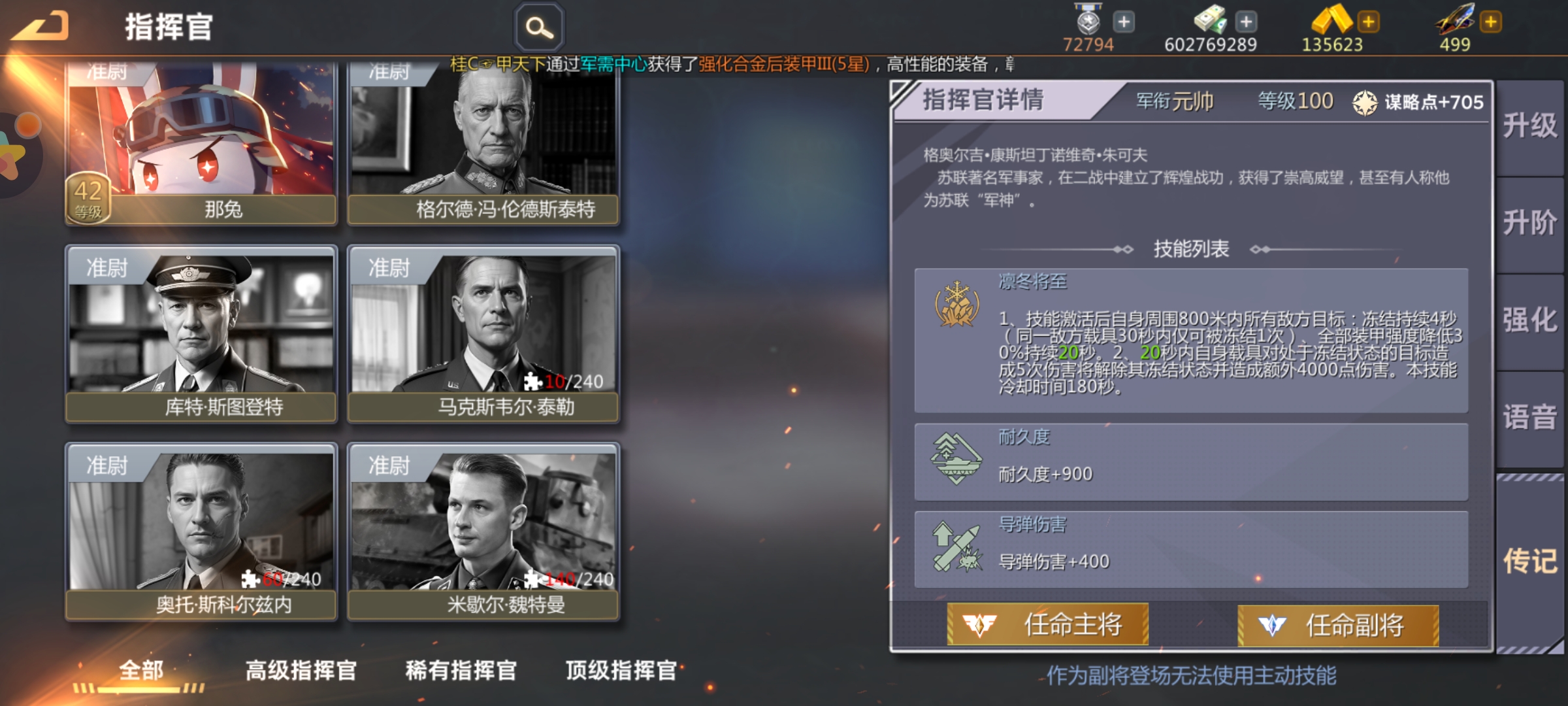
Task: Tap the 导弹伤害 missile skill icon
Action: point(957,547)
